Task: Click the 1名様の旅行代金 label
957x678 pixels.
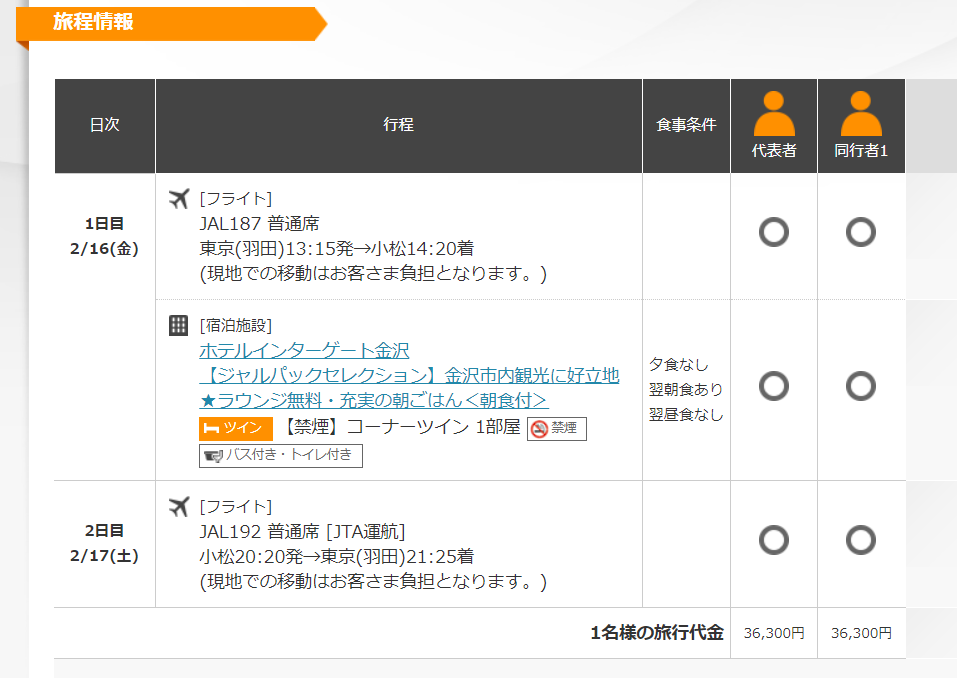Action: point(657,633)
